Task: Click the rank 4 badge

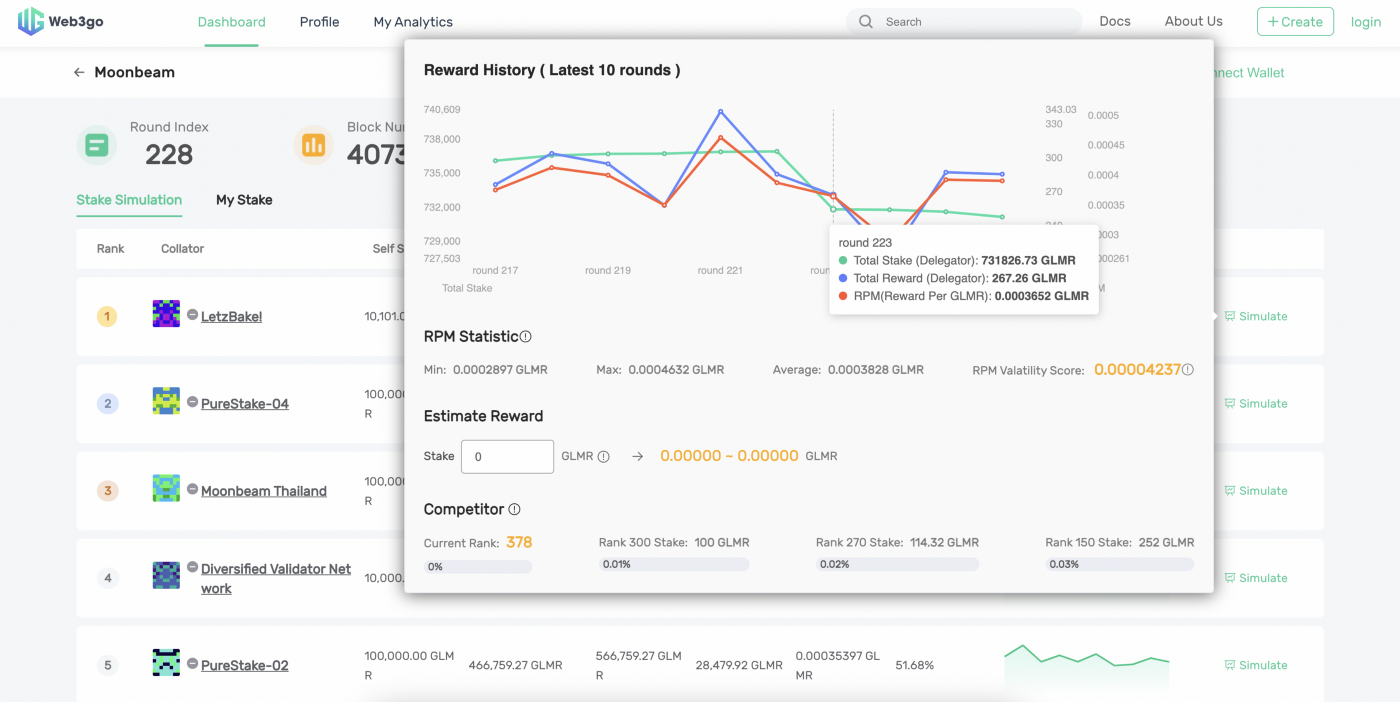Action: point(107,578)
